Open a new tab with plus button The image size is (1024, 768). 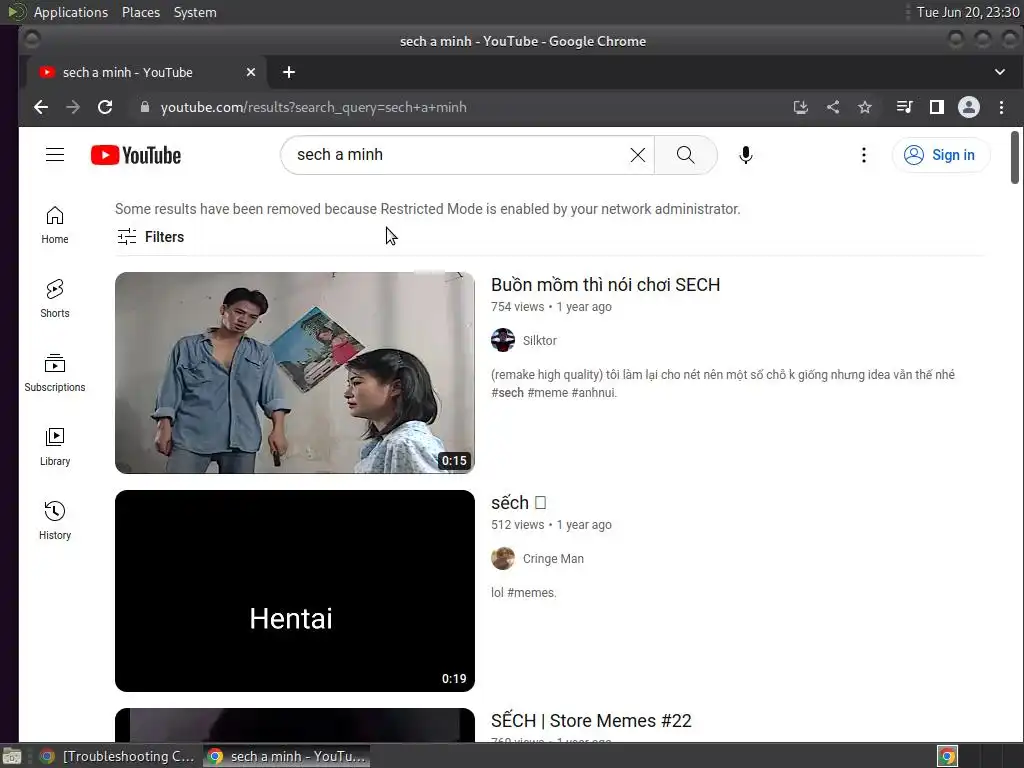[289, 72]
